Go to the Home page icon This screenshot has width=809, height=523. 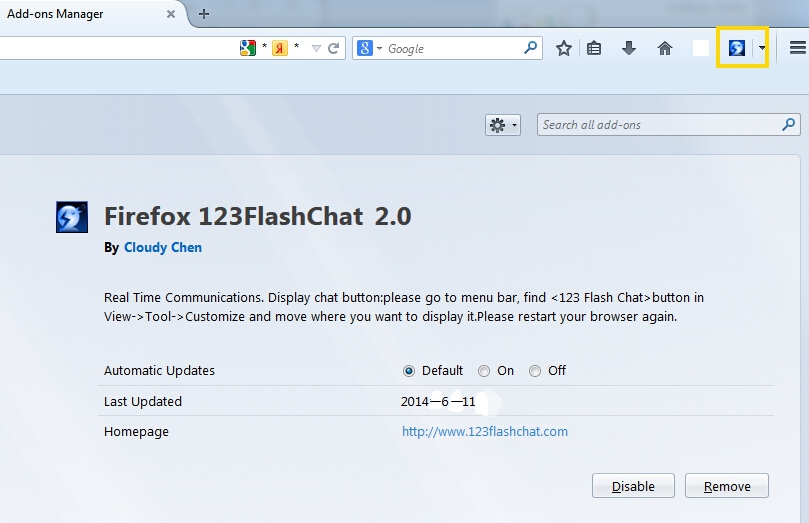665,48
